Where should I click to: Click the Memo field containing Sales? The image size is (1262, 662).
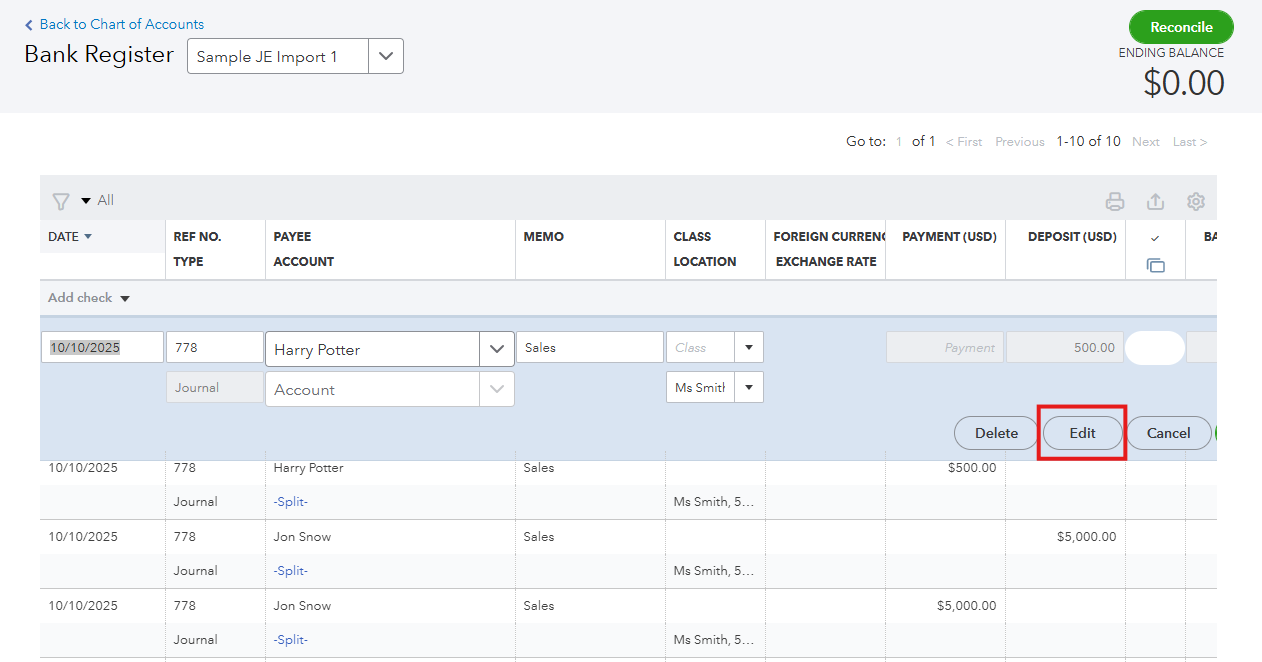click(589, 348)
